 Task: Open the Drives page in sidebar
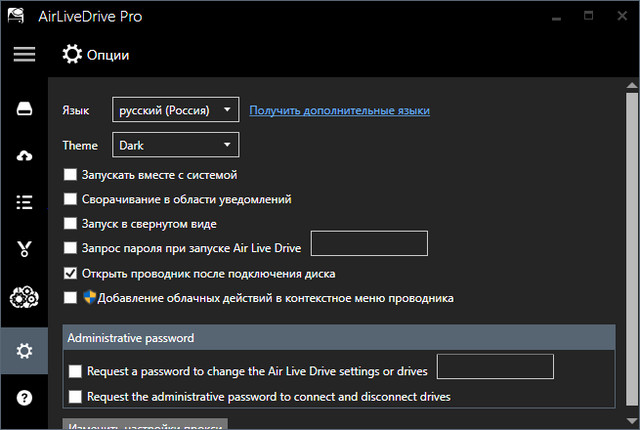tap(24, 108)
